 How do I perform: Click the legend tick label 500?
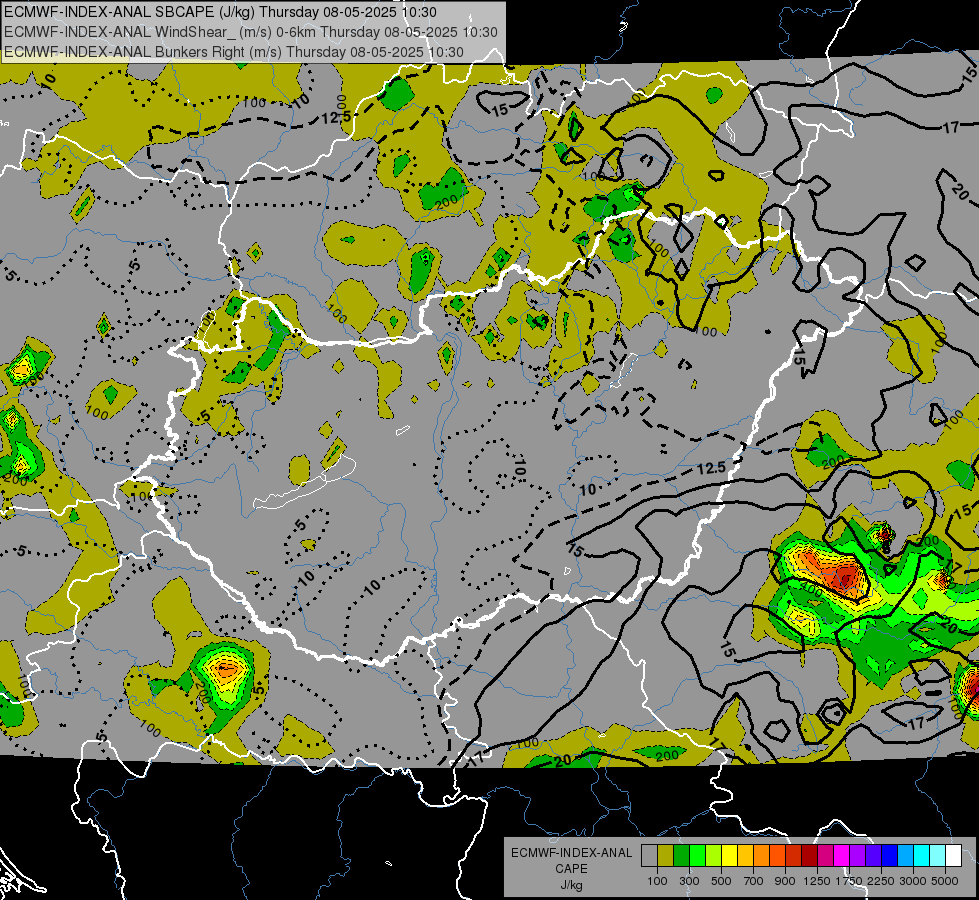(x=721, y=881)
